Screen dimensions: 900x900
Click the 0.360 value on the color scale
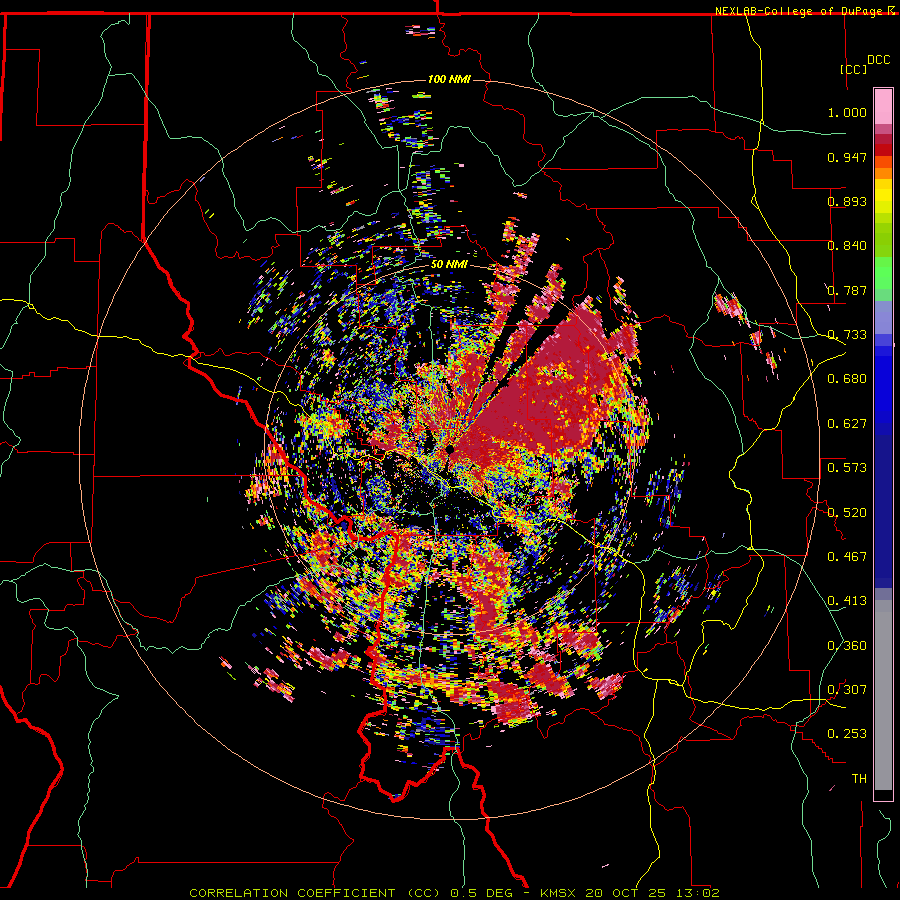[847, 646]
